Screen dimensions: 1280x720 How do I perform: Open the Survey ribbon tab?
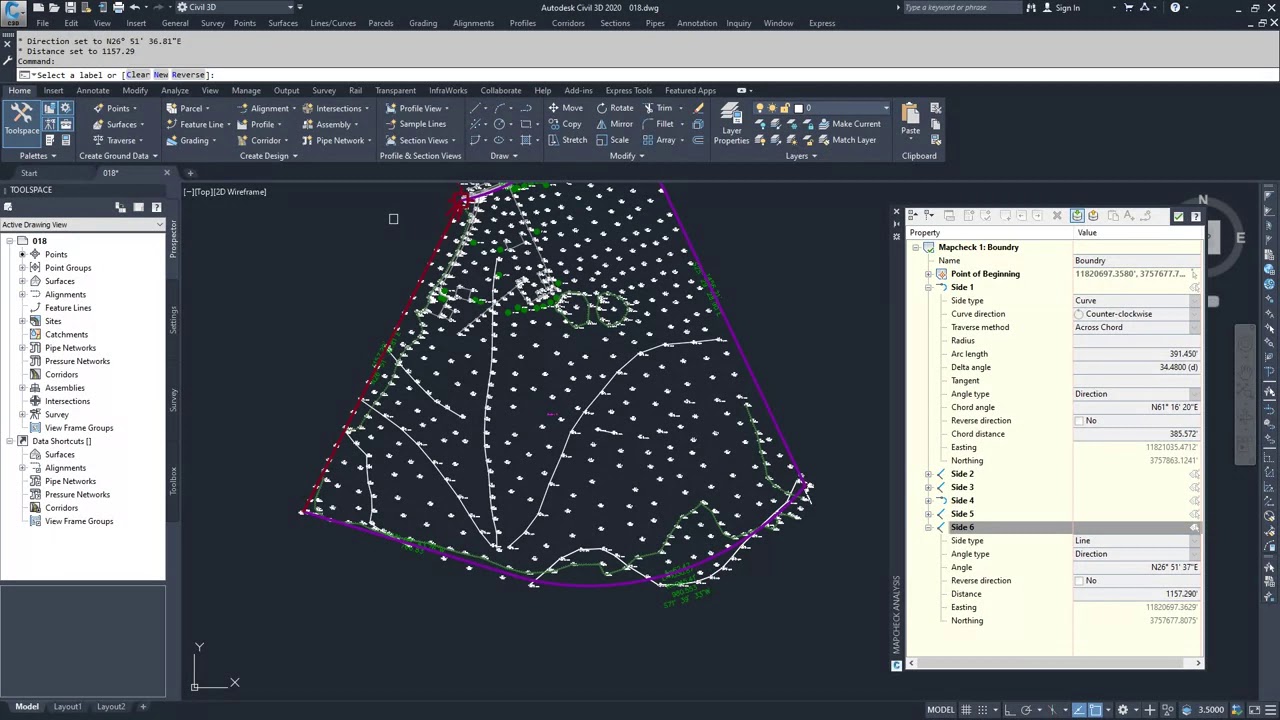point(324,91)
